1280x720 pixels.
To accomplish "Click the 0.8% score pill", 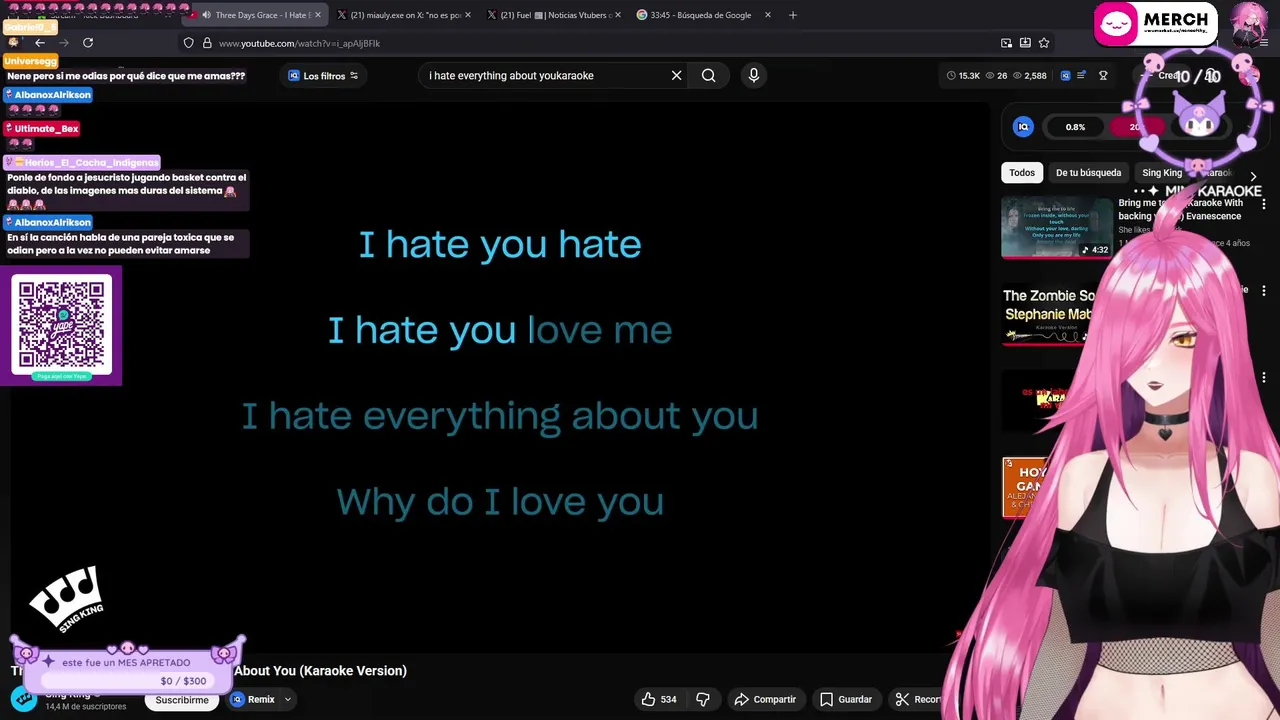I will (x=1076, y=127).
